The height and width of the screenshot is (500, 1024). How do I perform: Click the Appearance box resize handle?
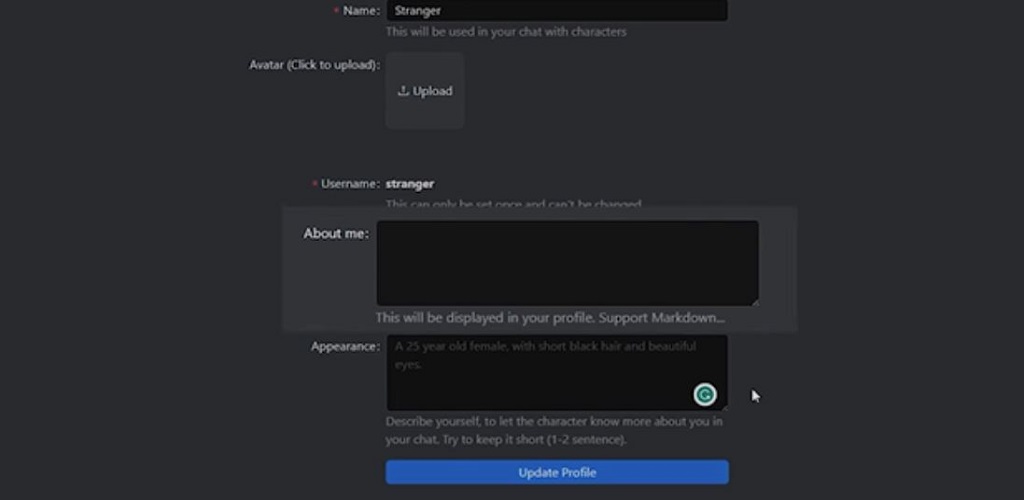(x=723, y=405)
